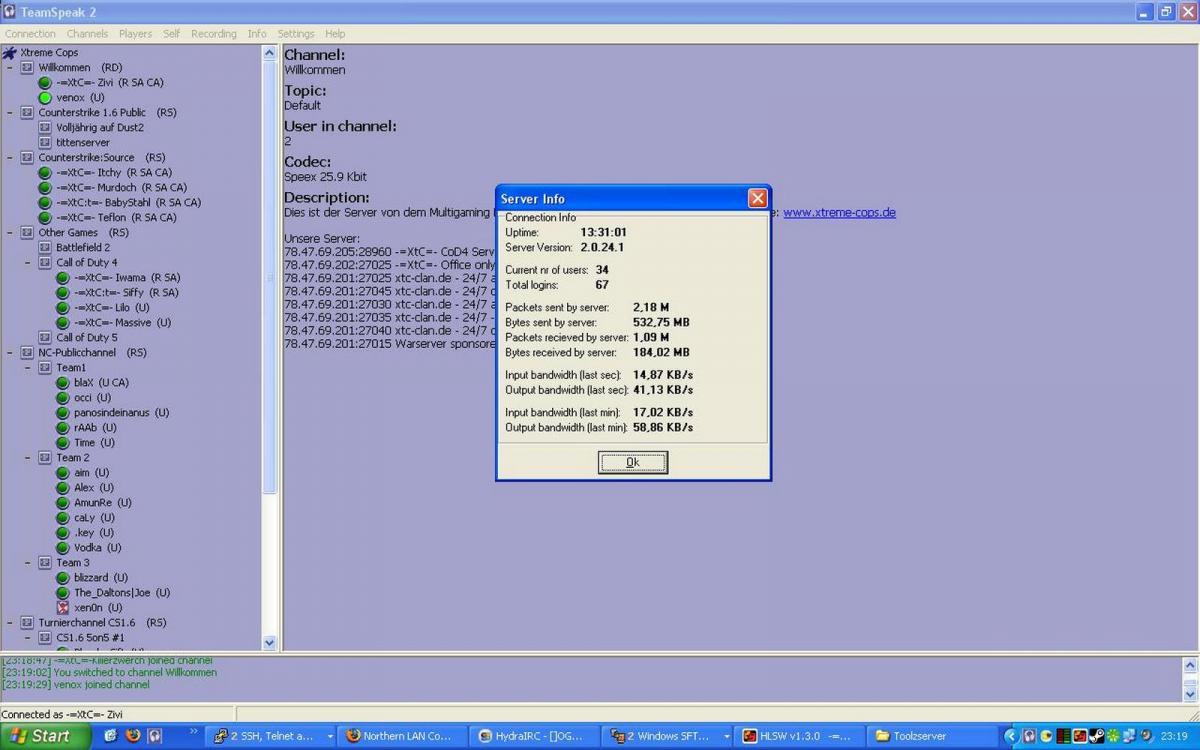Close the Server Info dialog
This screenshot has height=750, width=1200.
pos(758,198)
